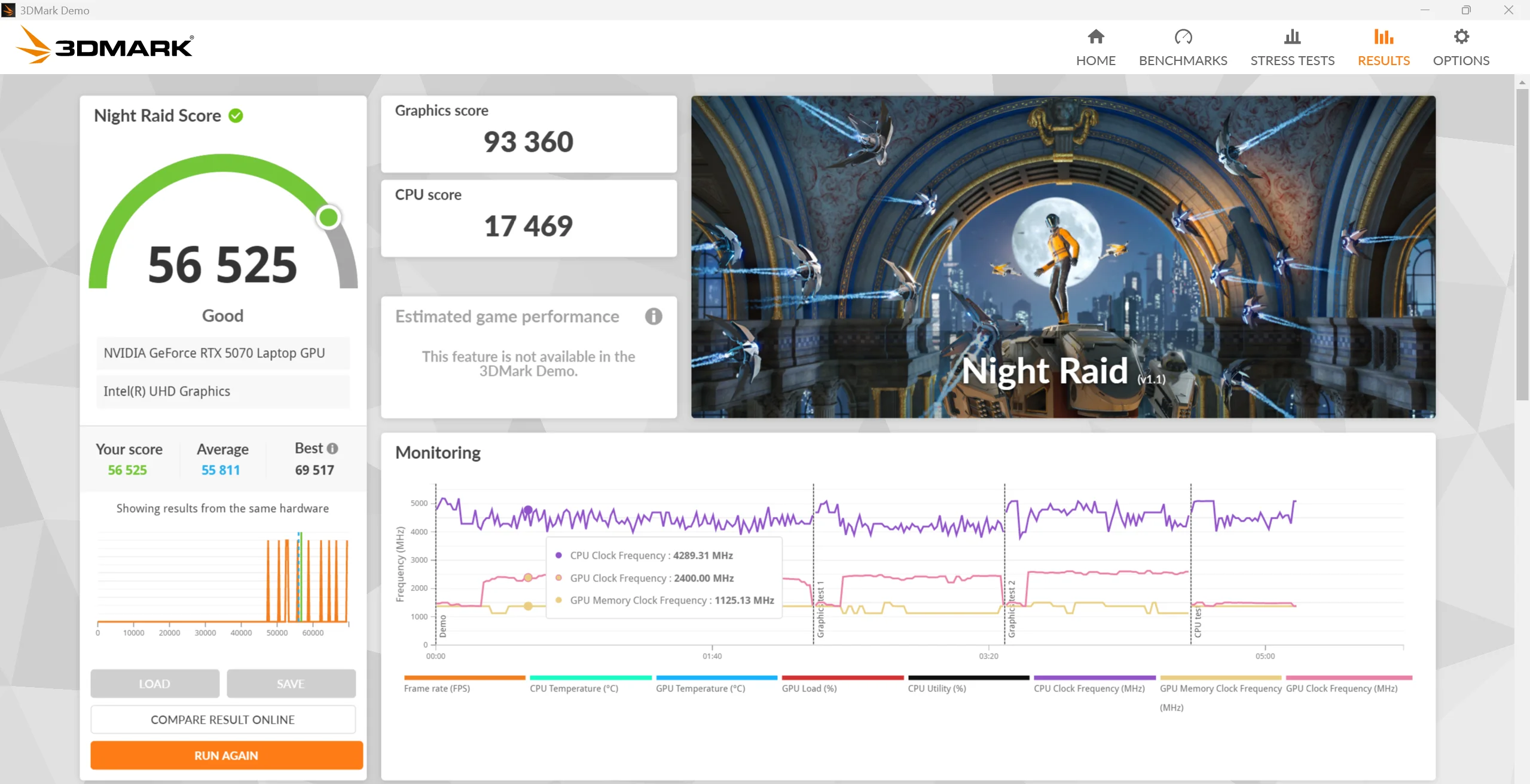Viewport: 1530px width, 784px height.
Task: Toggle CPU Temperature legend series
Action: [x=573, y=688]
